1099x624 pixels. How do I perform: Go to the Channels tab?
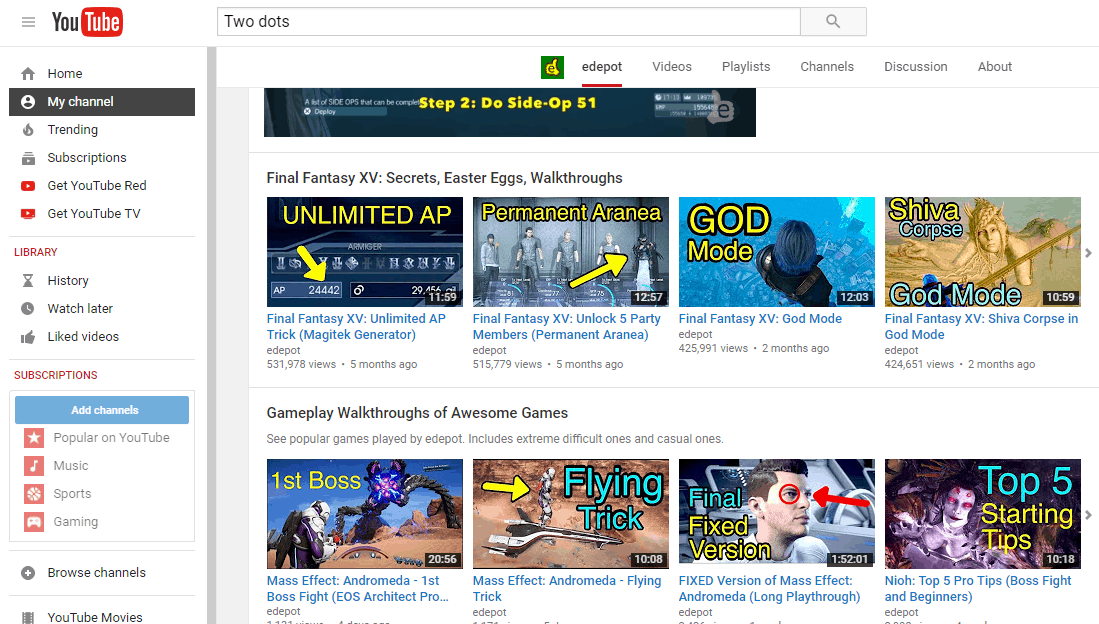(827, 67)
